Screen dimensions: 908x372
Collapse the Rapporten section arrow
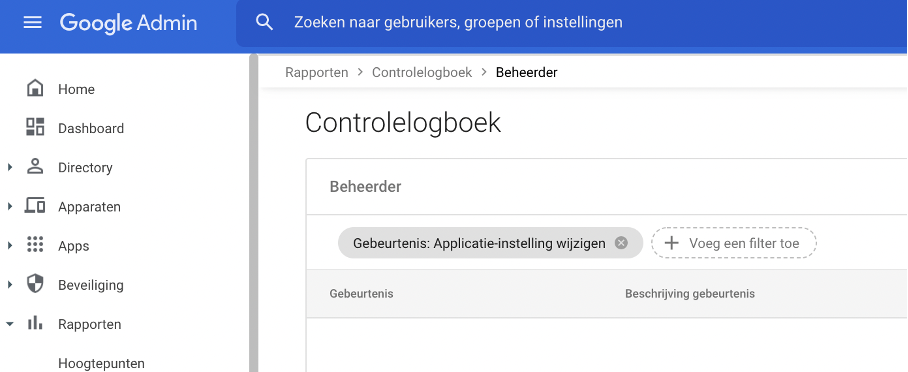click(9, 324)
